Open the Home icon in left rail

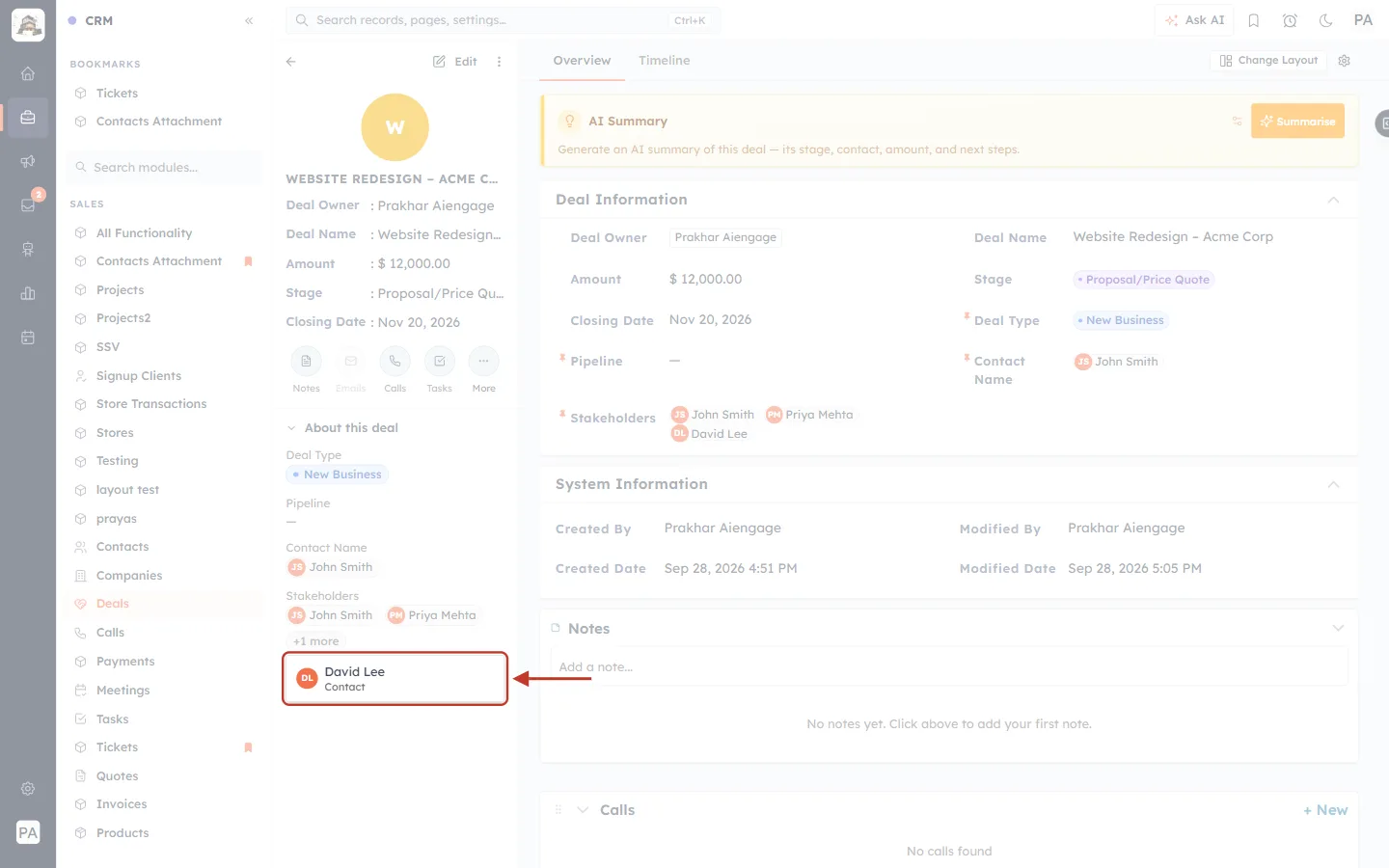(28, 73)
